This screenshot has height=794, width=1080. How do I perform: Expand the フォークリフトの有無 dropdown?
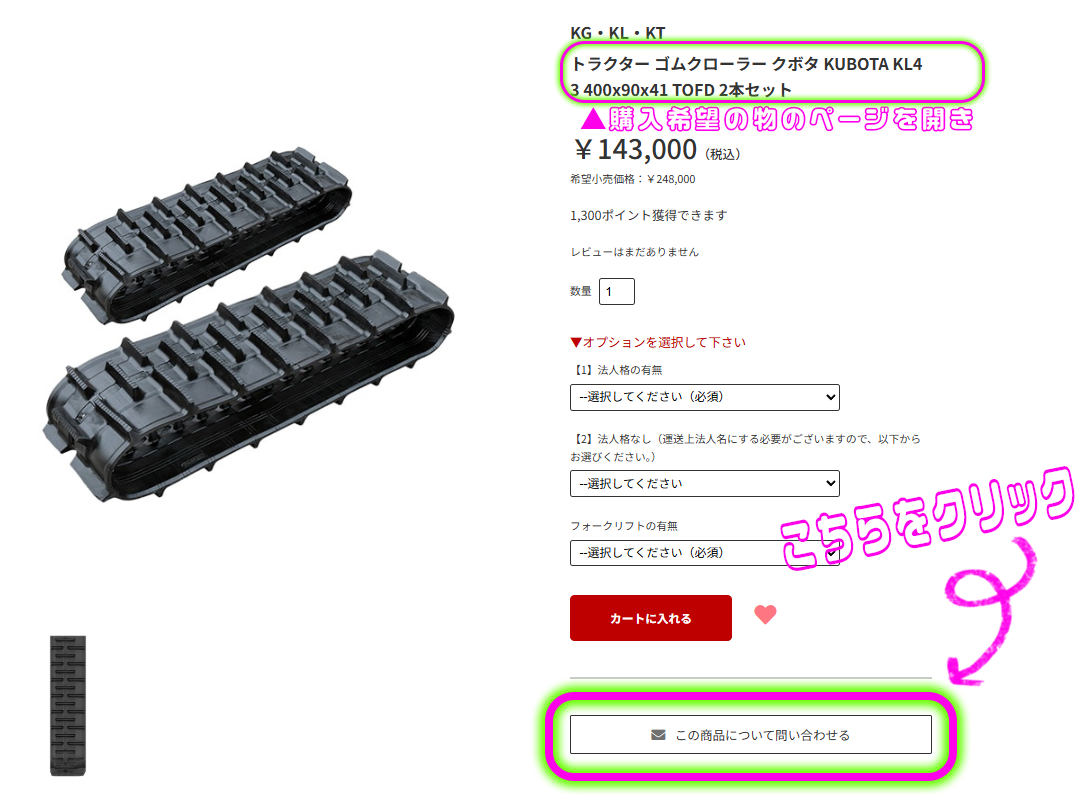(705, 553)
